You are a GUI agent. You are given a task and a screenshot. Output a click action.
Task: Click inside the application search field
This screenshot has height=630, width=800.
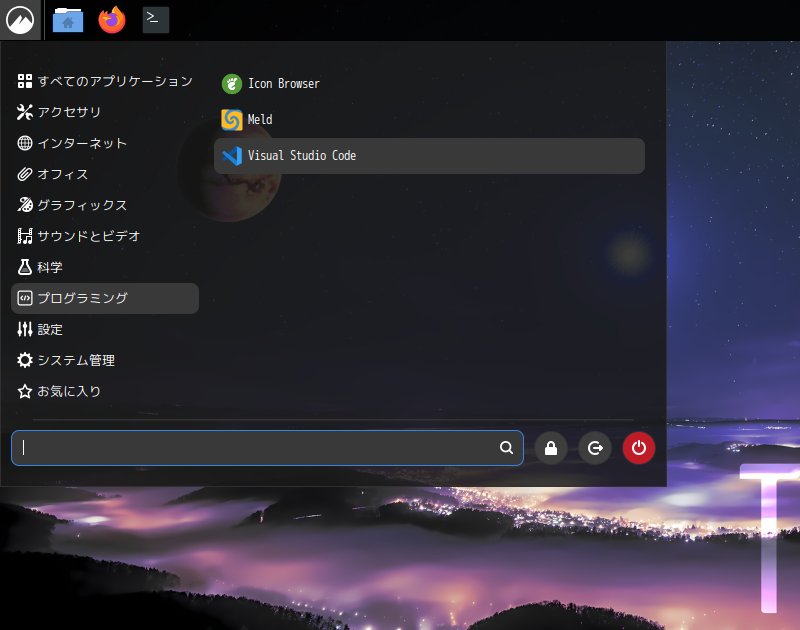[250, 448]
